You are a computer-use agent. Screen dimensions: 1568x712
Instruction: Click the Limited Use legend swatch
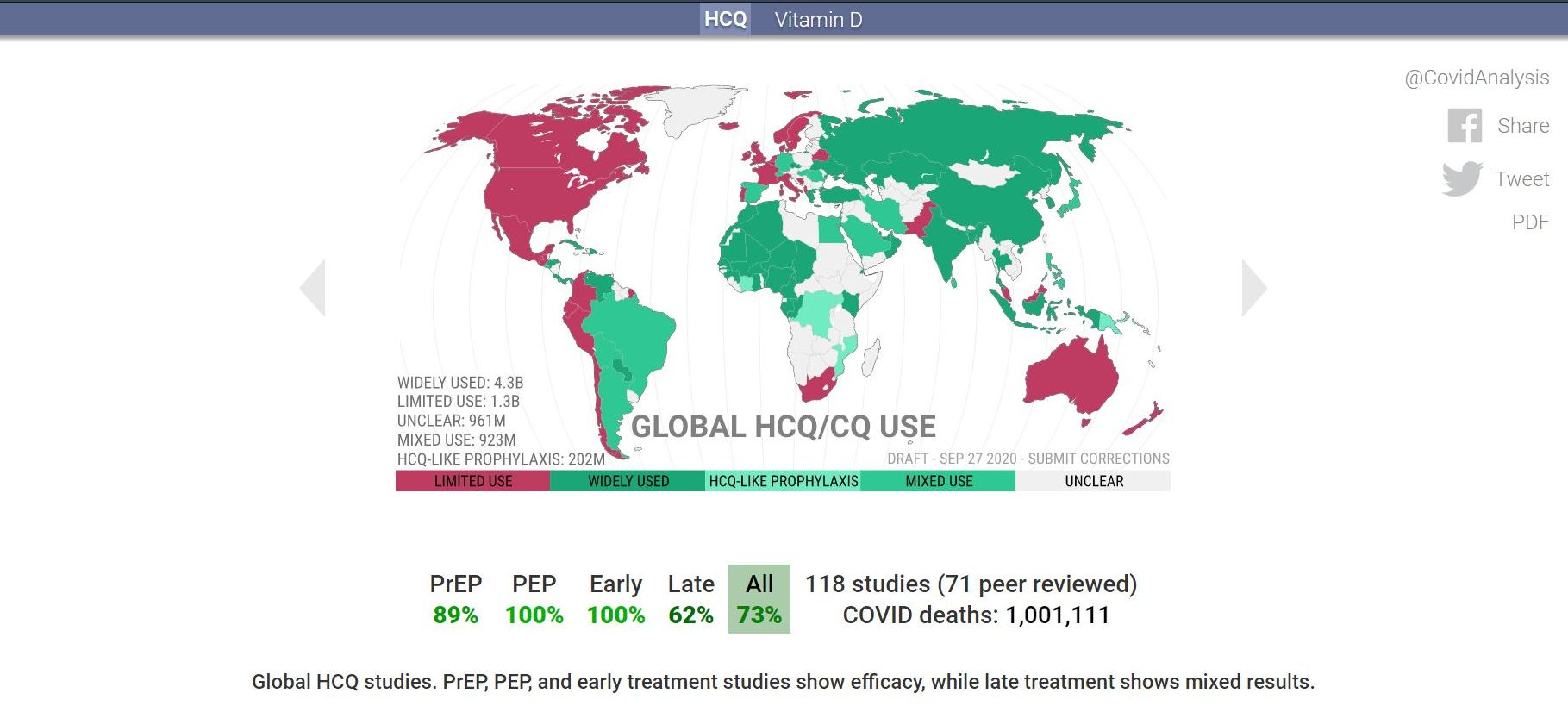(472, 481)
